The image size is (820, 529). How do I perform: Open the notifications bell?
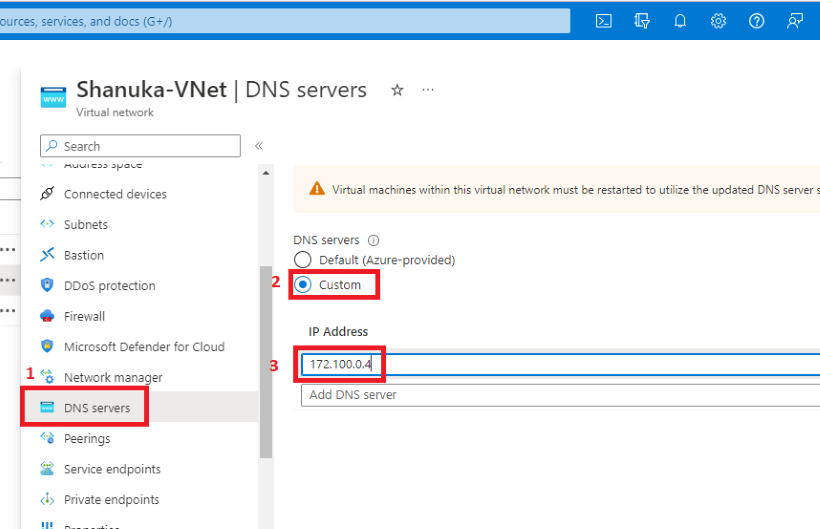(x=680, y=21)
